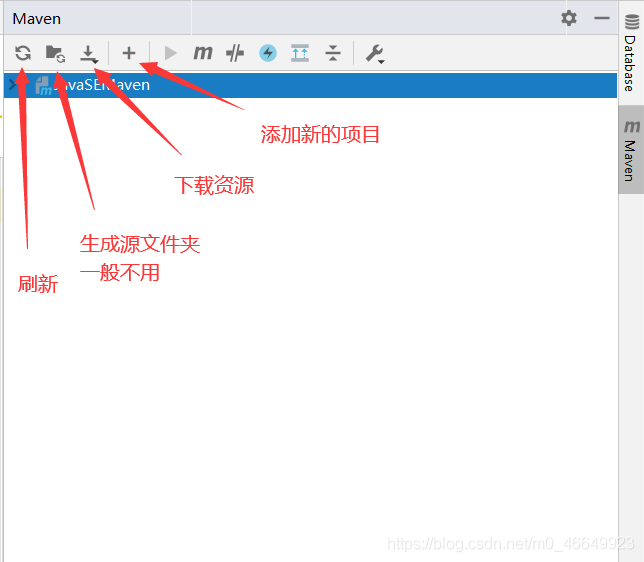Switch to the Maven side tab

click(x=631, y=150)
